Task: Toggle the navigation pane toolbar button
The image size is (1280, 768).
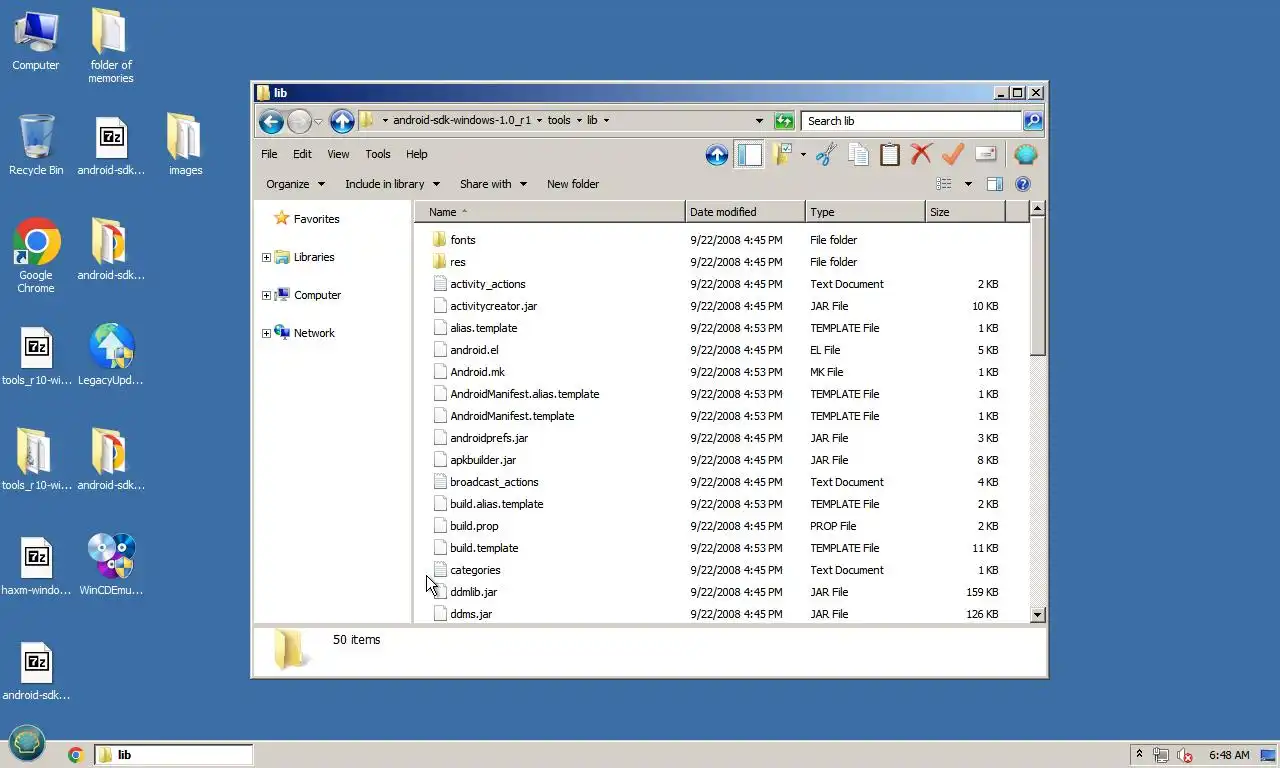Action: pos(749,155)
